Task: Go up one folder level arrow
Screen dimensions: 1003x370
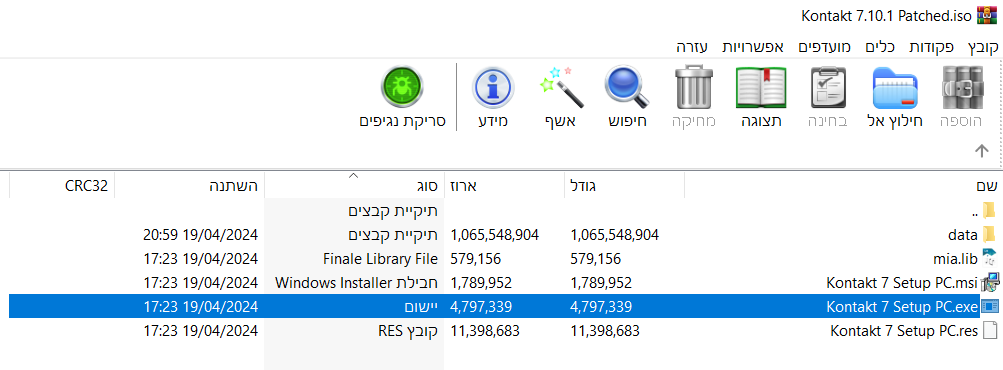Action: tap(981, 150)
